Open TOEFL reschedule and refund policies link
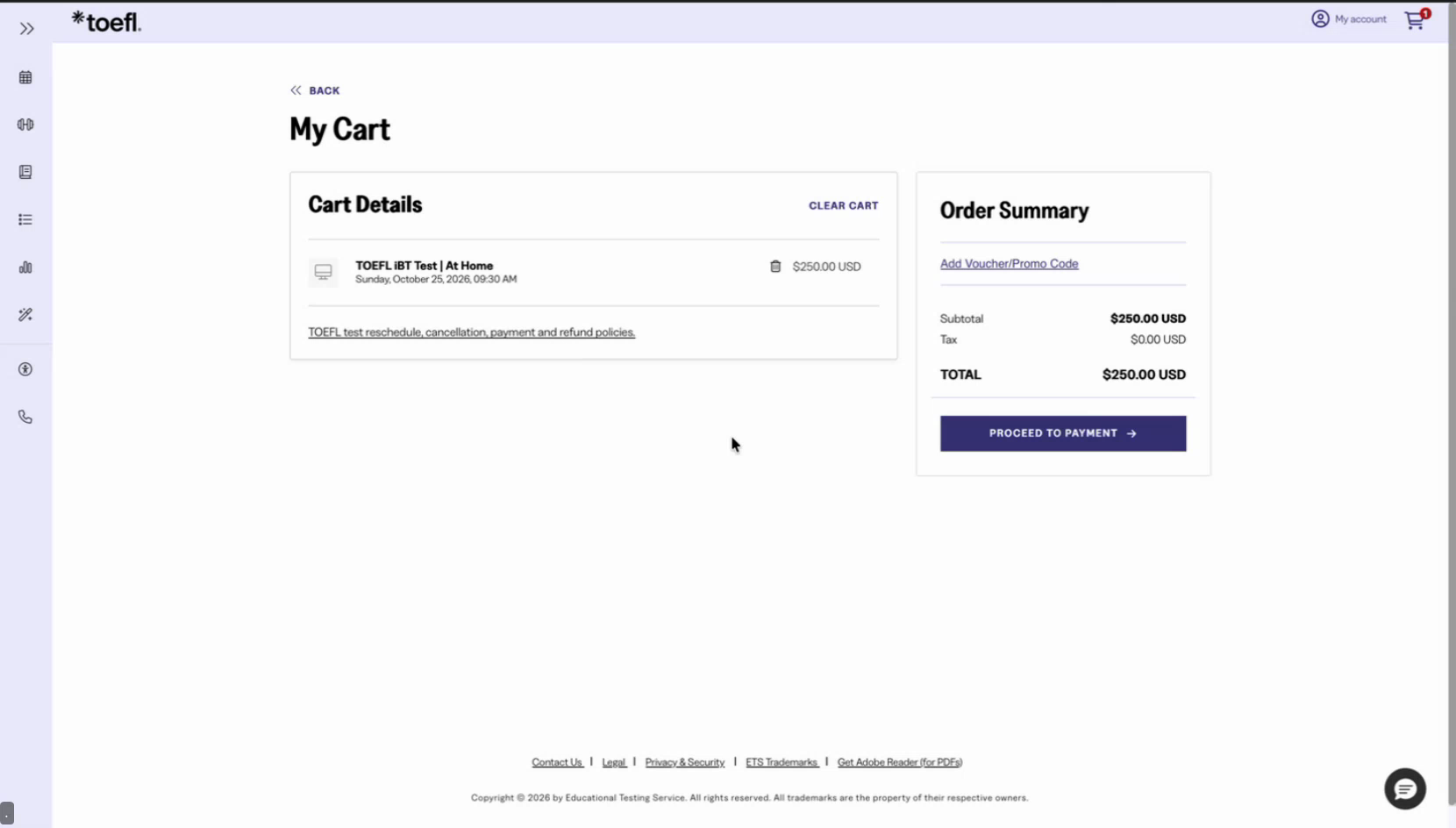 [x=471, y=332]
